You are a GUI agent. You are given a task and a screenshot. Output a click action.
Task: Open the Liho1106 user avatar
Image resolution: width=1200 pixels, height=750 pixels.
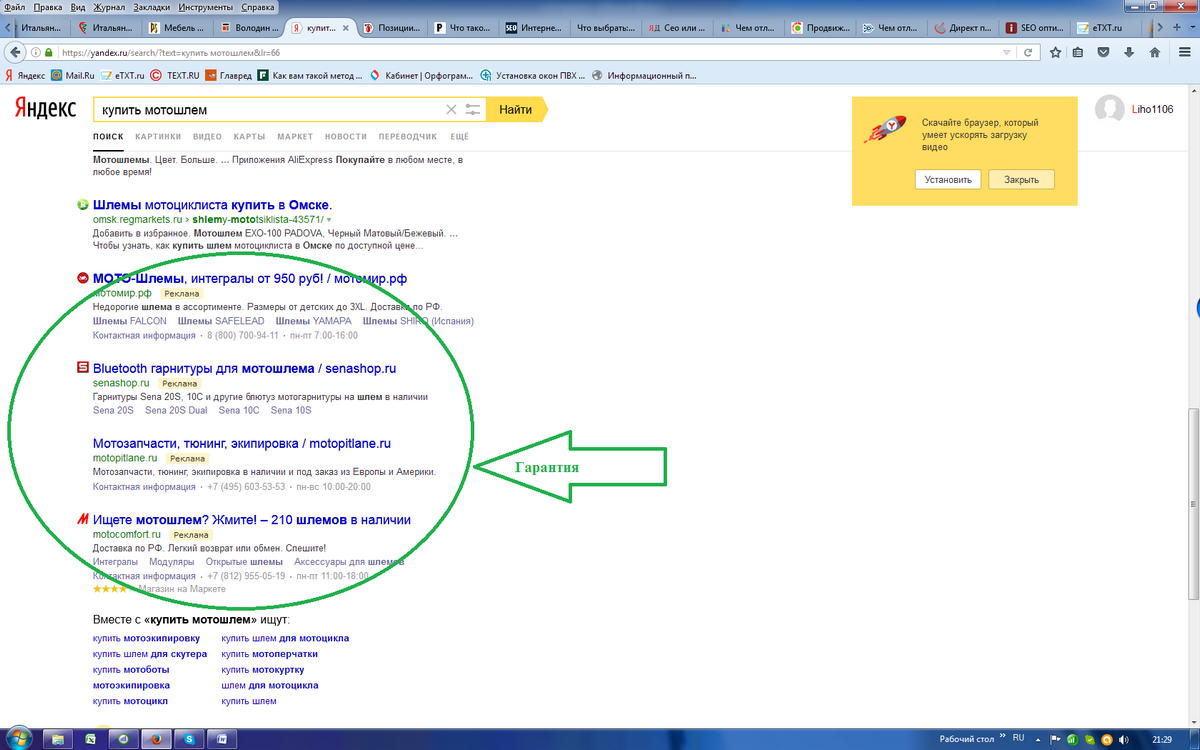click(x=1110, y=109)
